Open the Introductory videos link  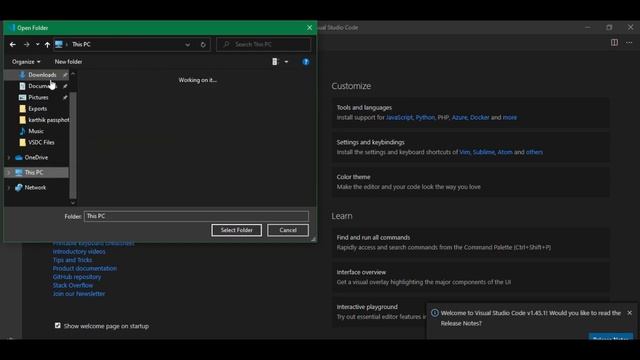[79, 251]
